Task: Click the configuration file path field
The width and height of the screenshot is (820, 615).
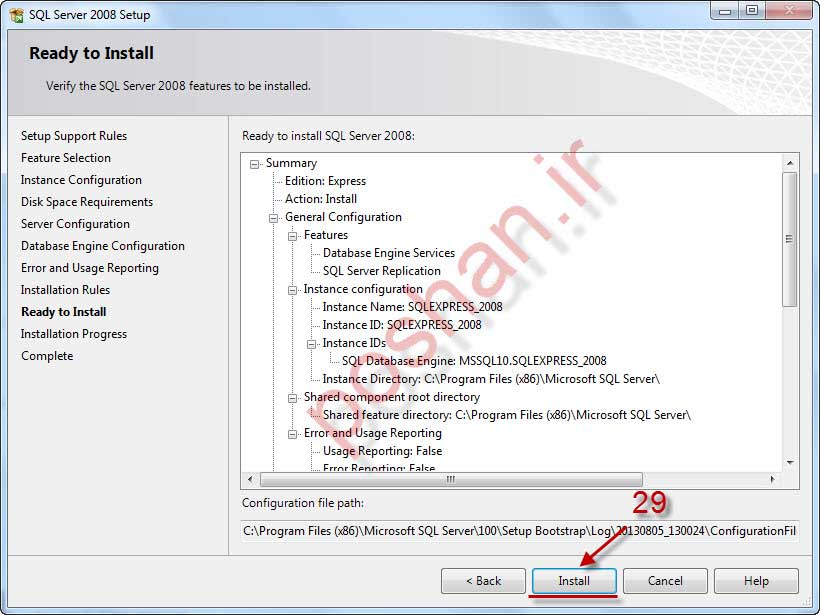Action: [520, 531]
